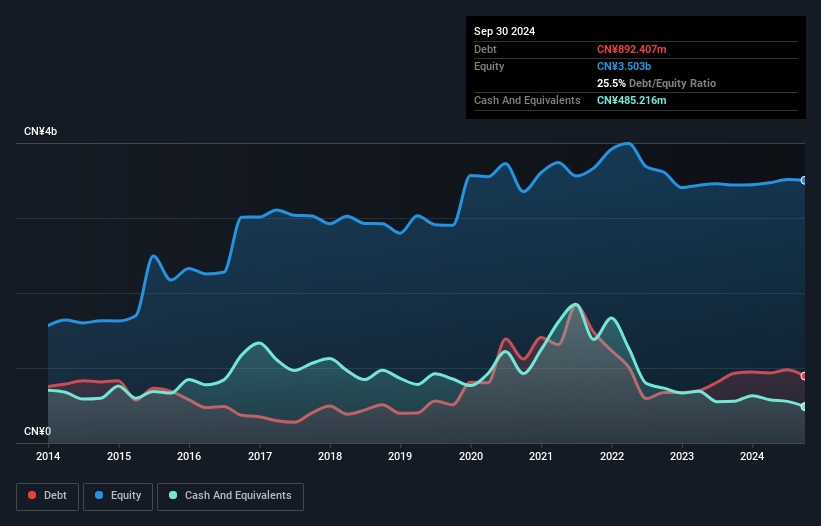Viewport: 821px width, 526px height.
Task: Click the blue Equity legend dot
Action: point(99,495)
